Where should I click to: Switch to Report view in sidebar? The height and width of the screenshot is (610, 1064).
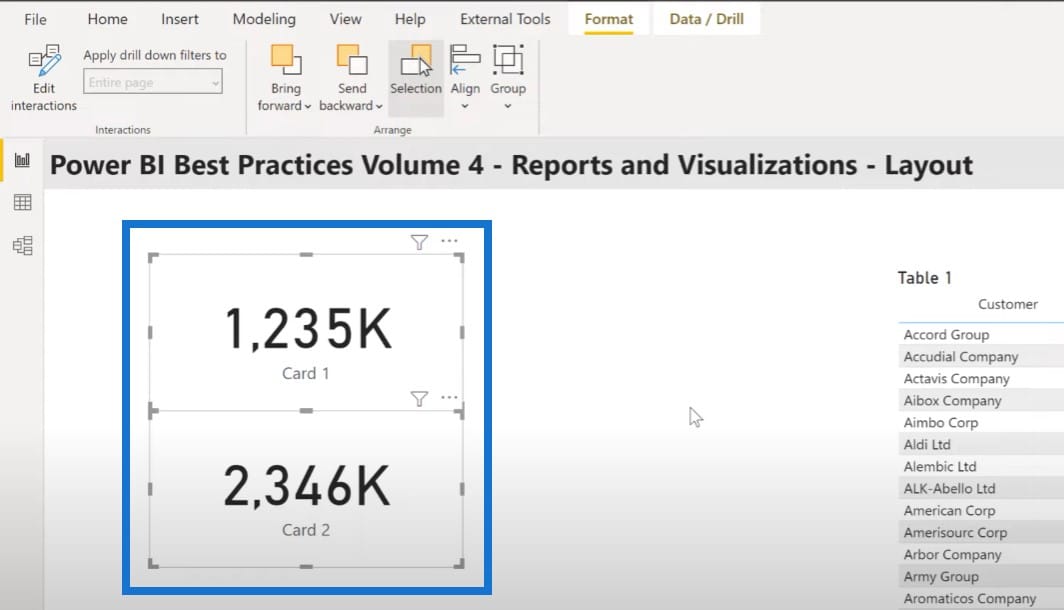coord(22,160)
